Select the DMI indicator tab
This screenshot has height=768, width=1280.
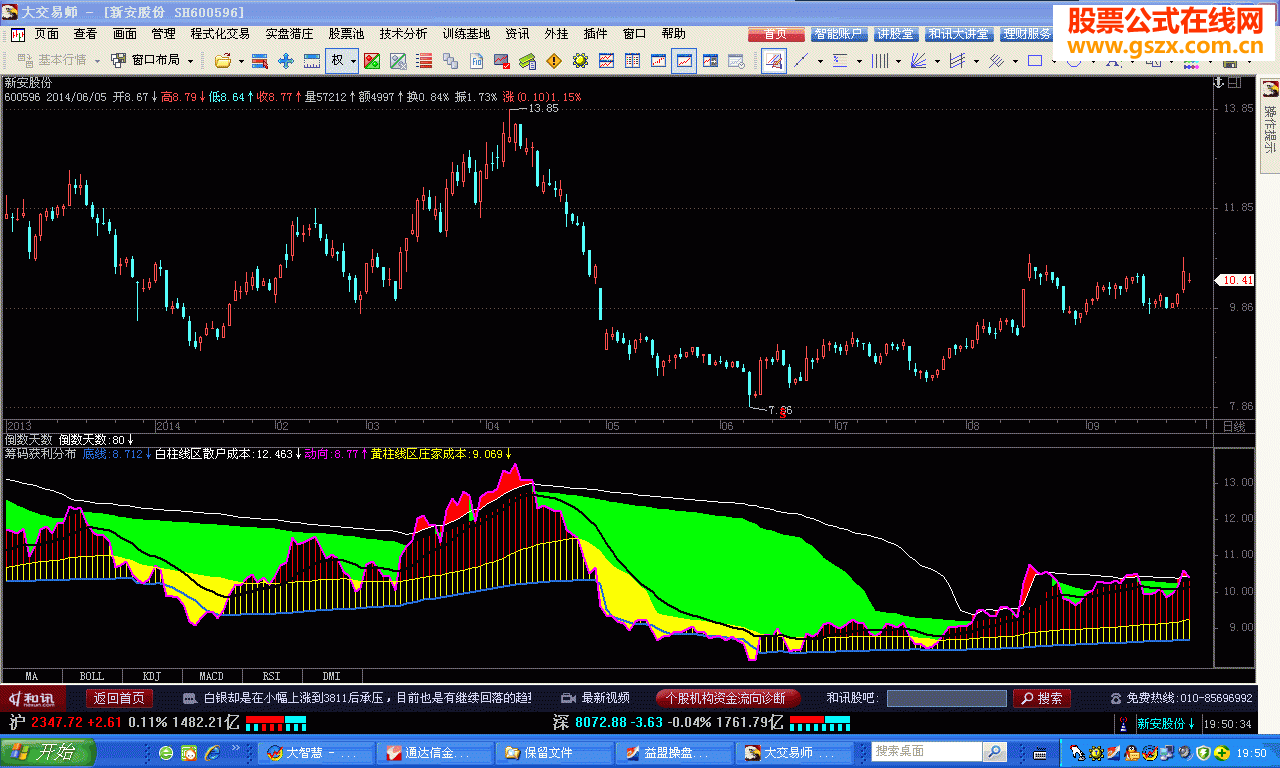332,676
